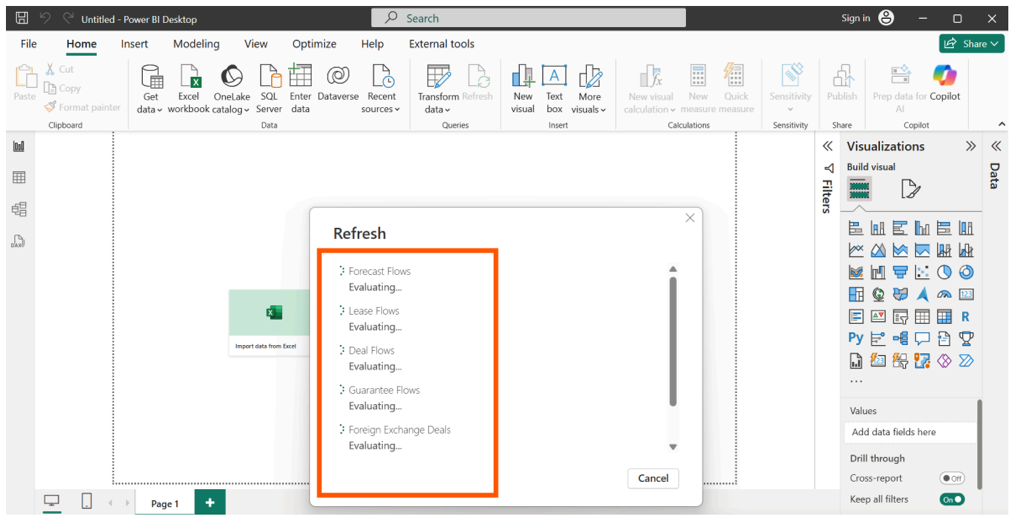Click the Forecast Flows entry

pyautogui.click(x=380, y=271)
